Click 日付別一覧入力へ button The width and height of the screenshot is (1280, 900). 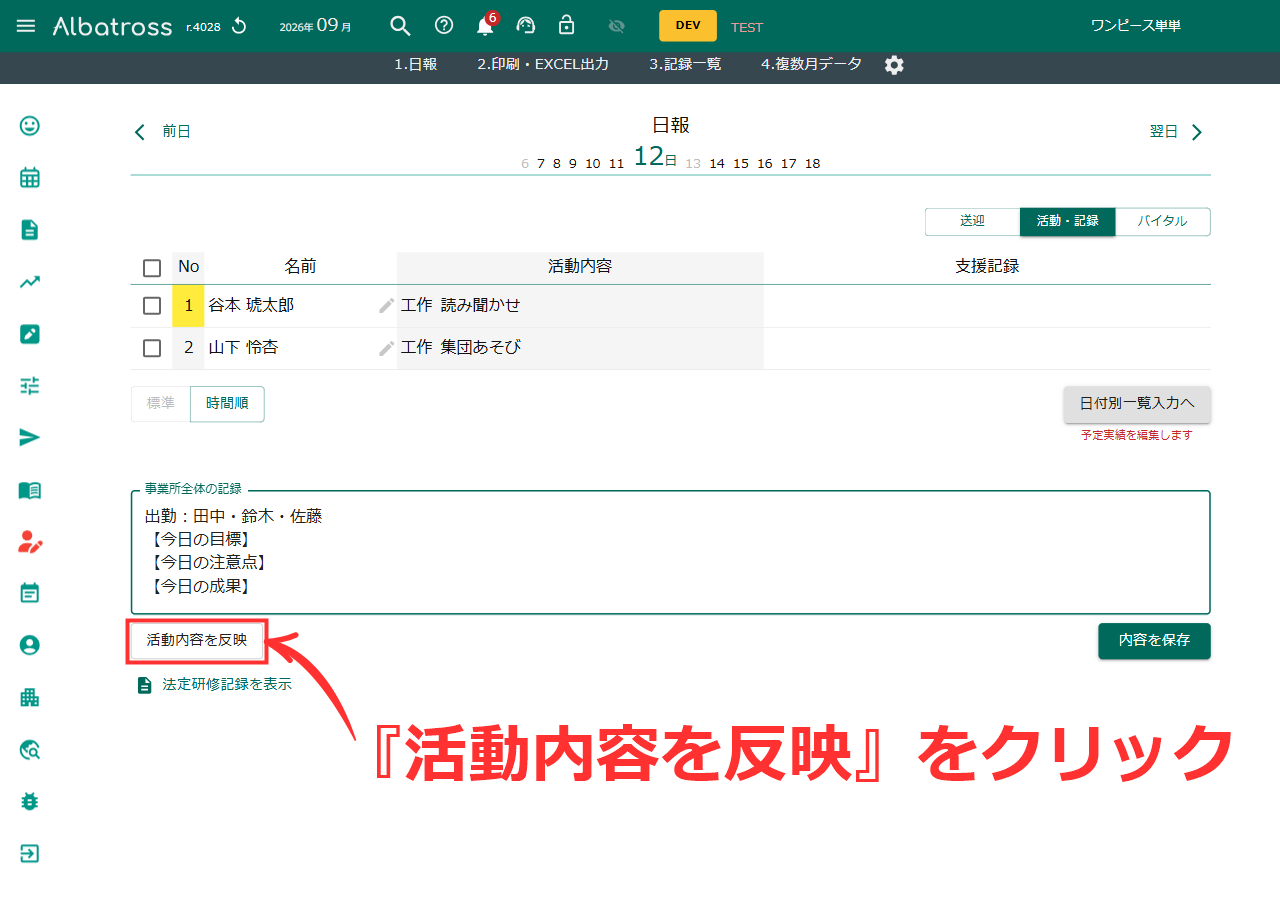(x=1137, y=404)
